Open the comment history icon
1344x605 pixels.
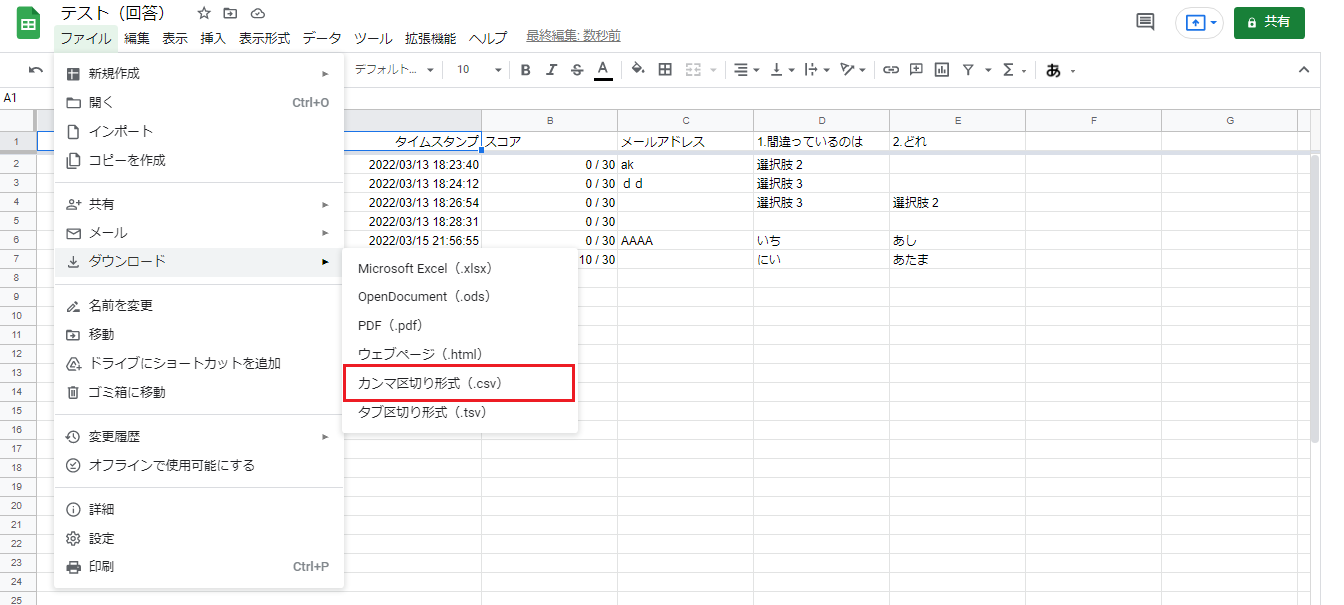(x=1145, y=22)
